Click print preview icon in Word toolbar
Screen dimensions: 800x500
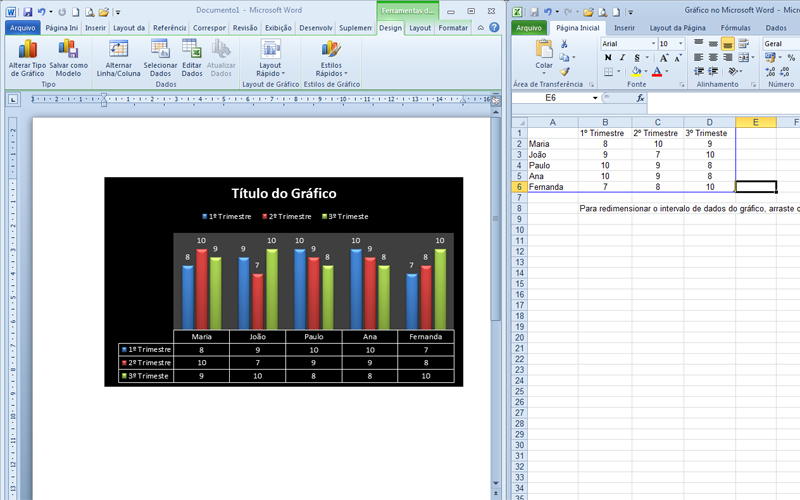89,11
